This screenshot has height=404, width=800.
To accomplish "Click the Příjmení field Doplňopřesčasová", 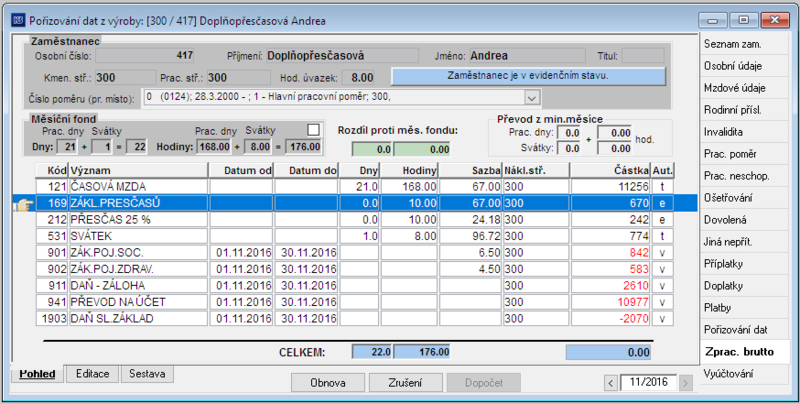I will tap(342, 56).
